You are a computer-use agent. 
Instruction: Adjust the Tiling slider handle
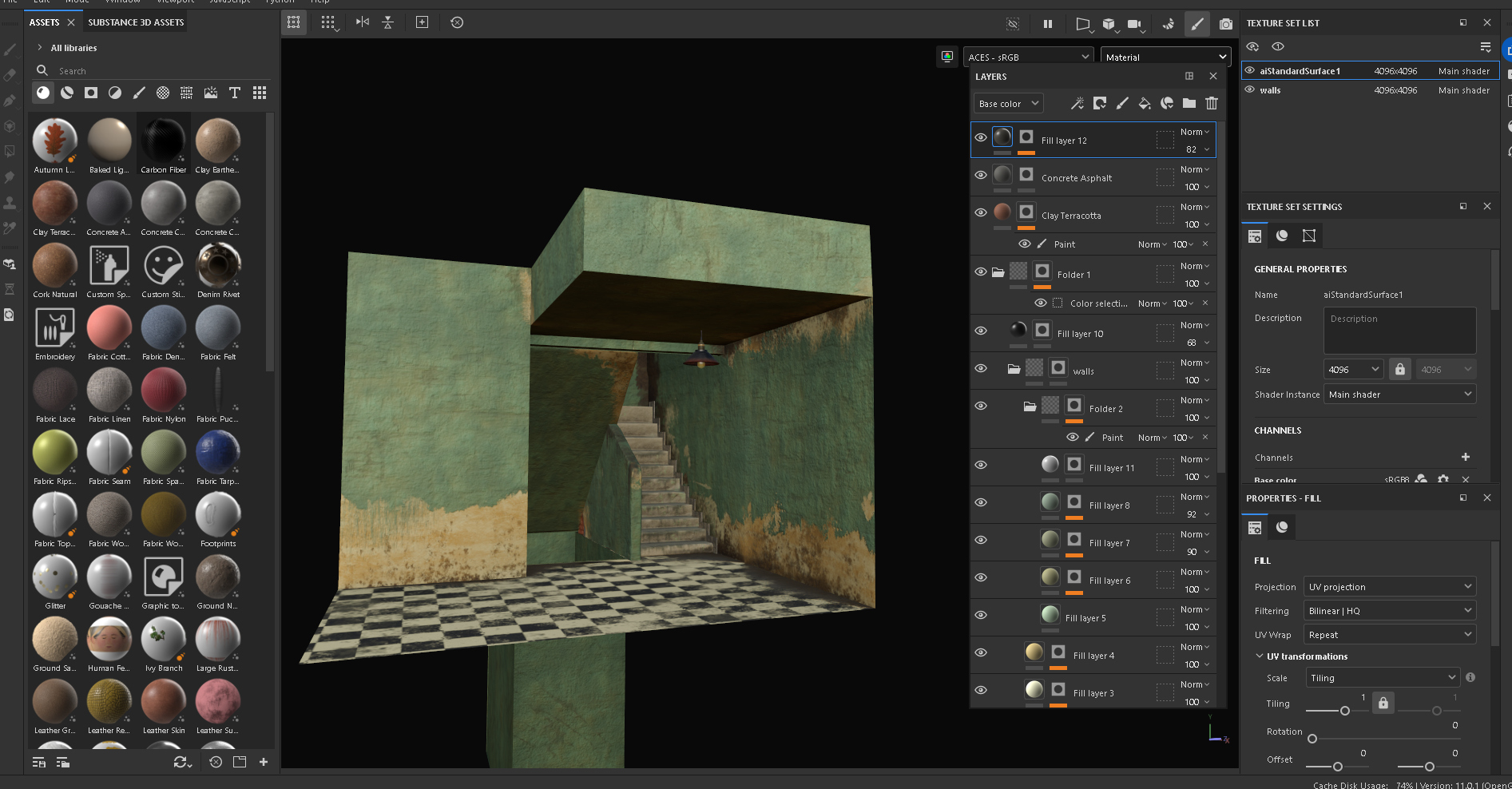(1345, 711)
